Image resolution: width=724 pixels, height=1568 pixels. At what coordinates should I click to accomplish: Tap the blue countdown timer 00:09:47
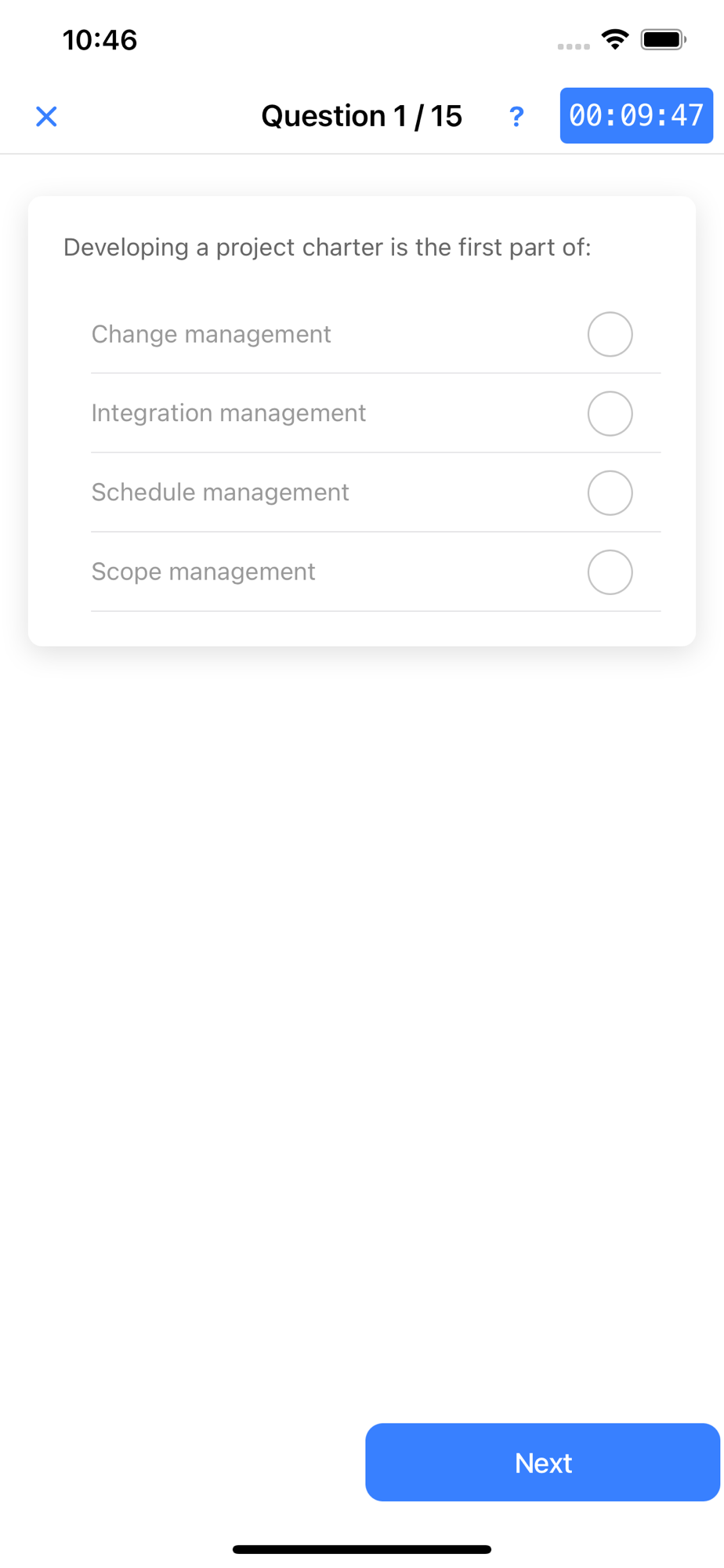(636, 116)
